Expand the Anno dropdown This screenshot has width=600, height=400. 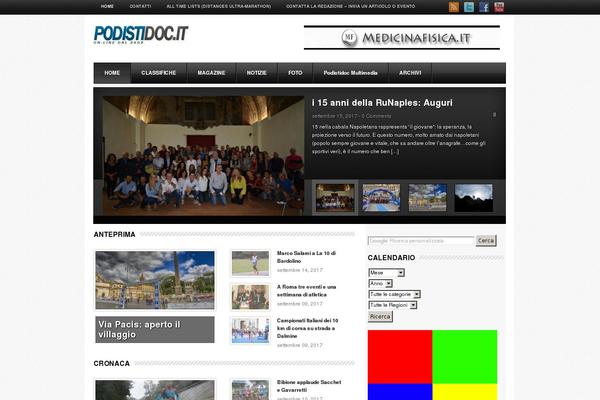pyautogui.click(x=380, y=283)
